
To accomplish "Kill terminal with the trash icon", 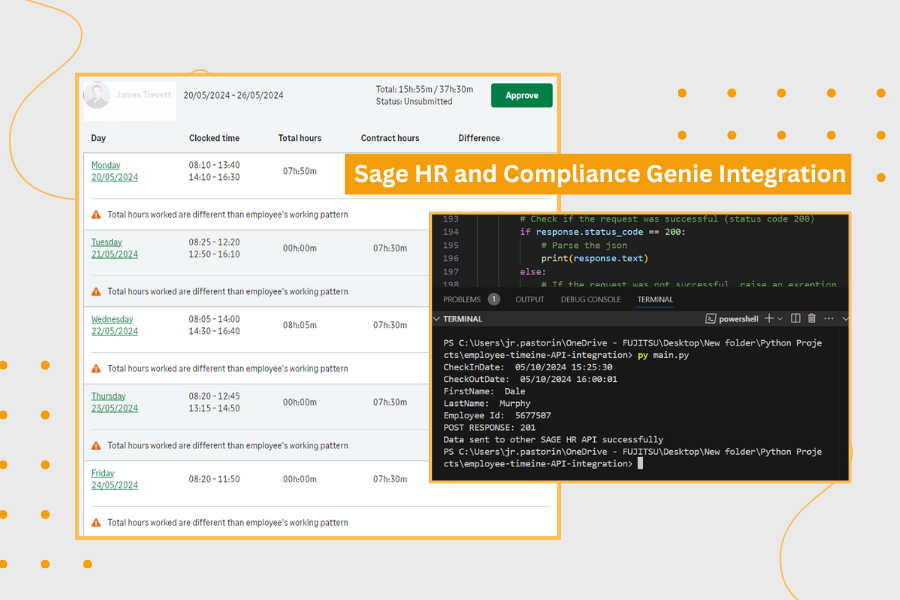I will coord(812,318).
